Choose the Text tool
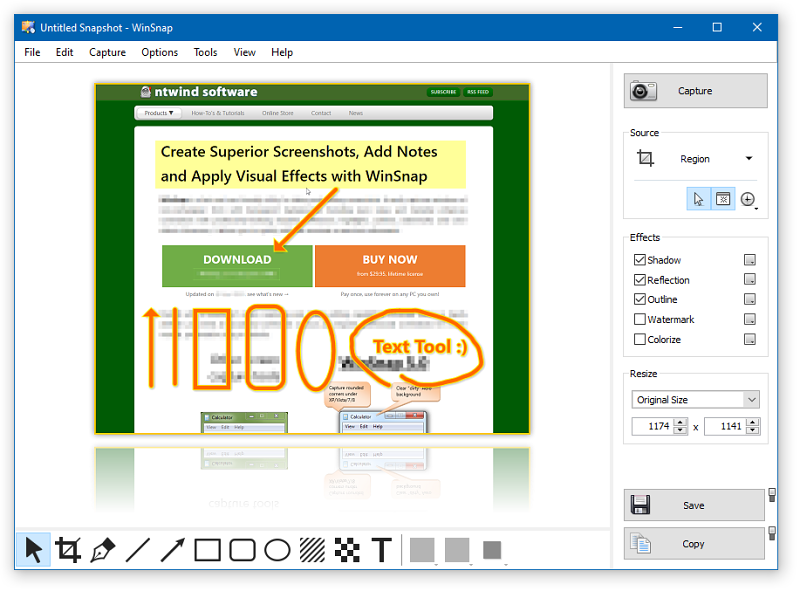This screenshot has width=800, height=591. [382, 550]
